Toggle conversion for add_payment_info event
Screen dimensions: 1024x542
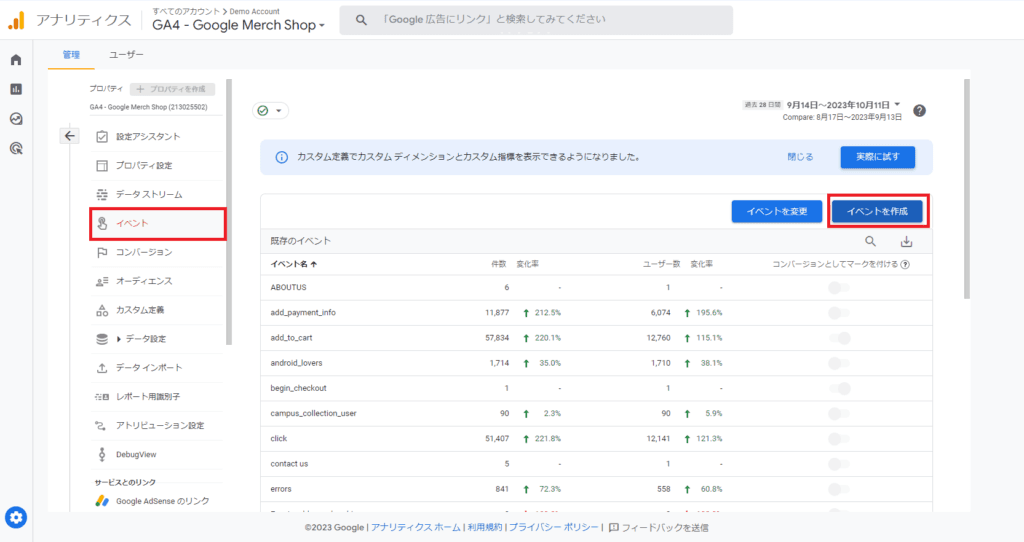pyautogui.click(x=839, y=313)
